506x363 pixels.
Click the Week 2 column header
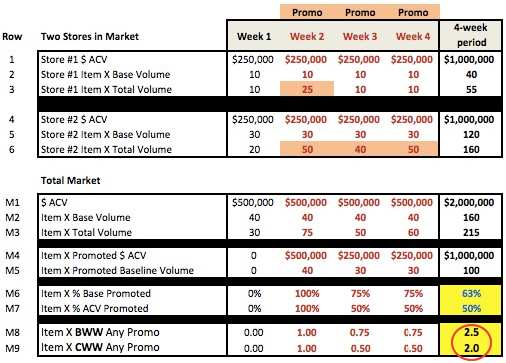[307, 36]
